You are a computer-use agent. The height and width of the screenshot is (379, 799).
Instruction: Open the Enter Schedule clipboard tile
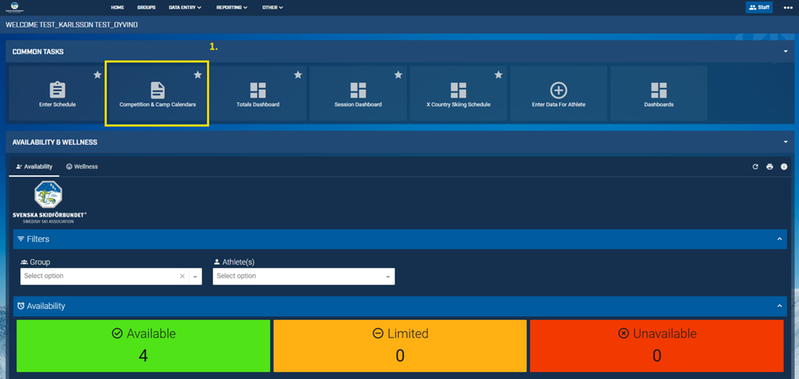coord(58,93)
